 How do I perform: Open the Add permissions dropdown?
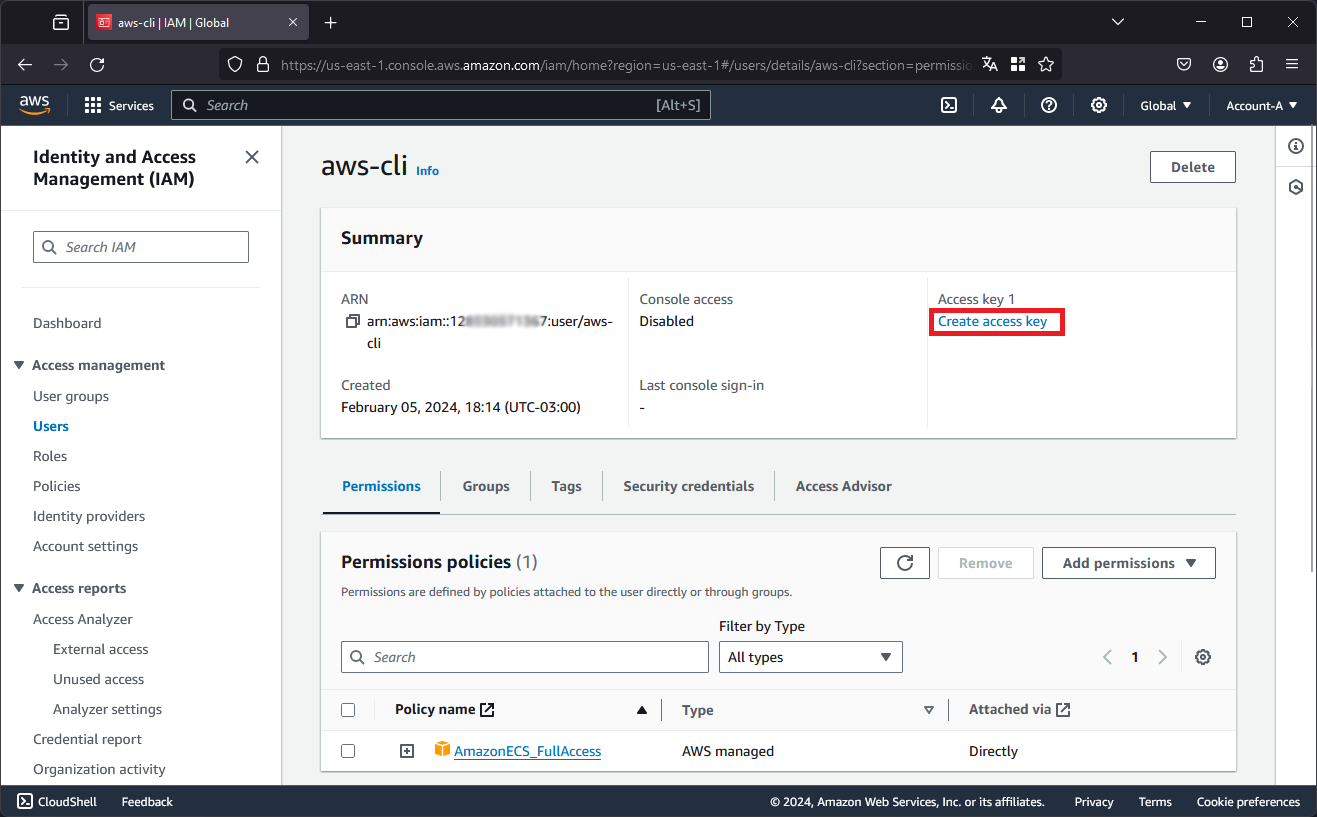[x=1129, y=563]
